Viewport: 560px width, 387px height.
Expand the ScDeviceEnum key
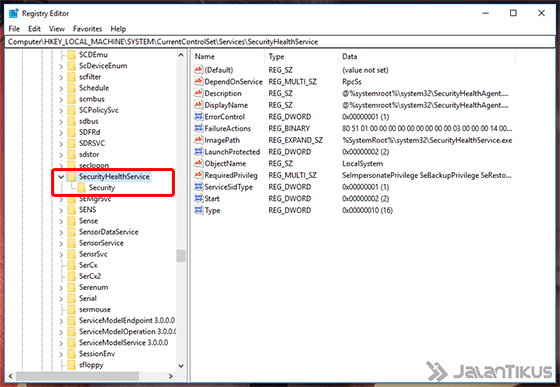(x=61, y=66)
